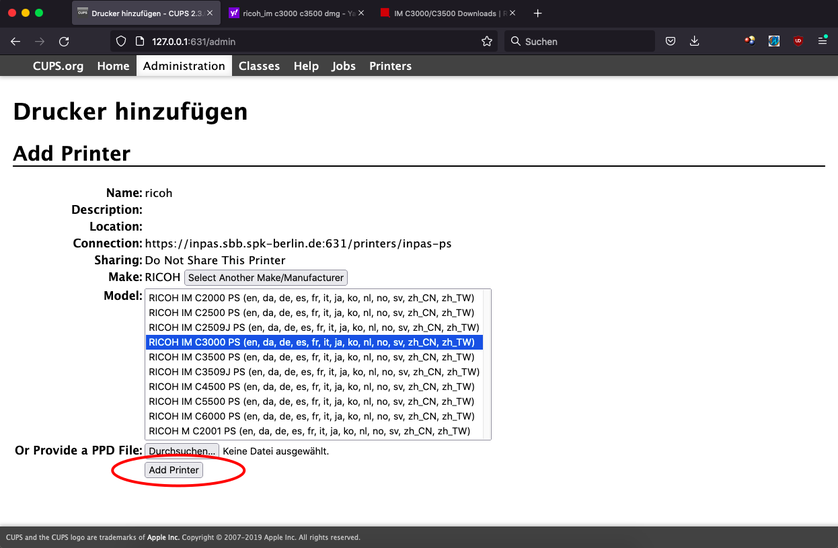Open the shield tracking protection icon

(121, 41)
